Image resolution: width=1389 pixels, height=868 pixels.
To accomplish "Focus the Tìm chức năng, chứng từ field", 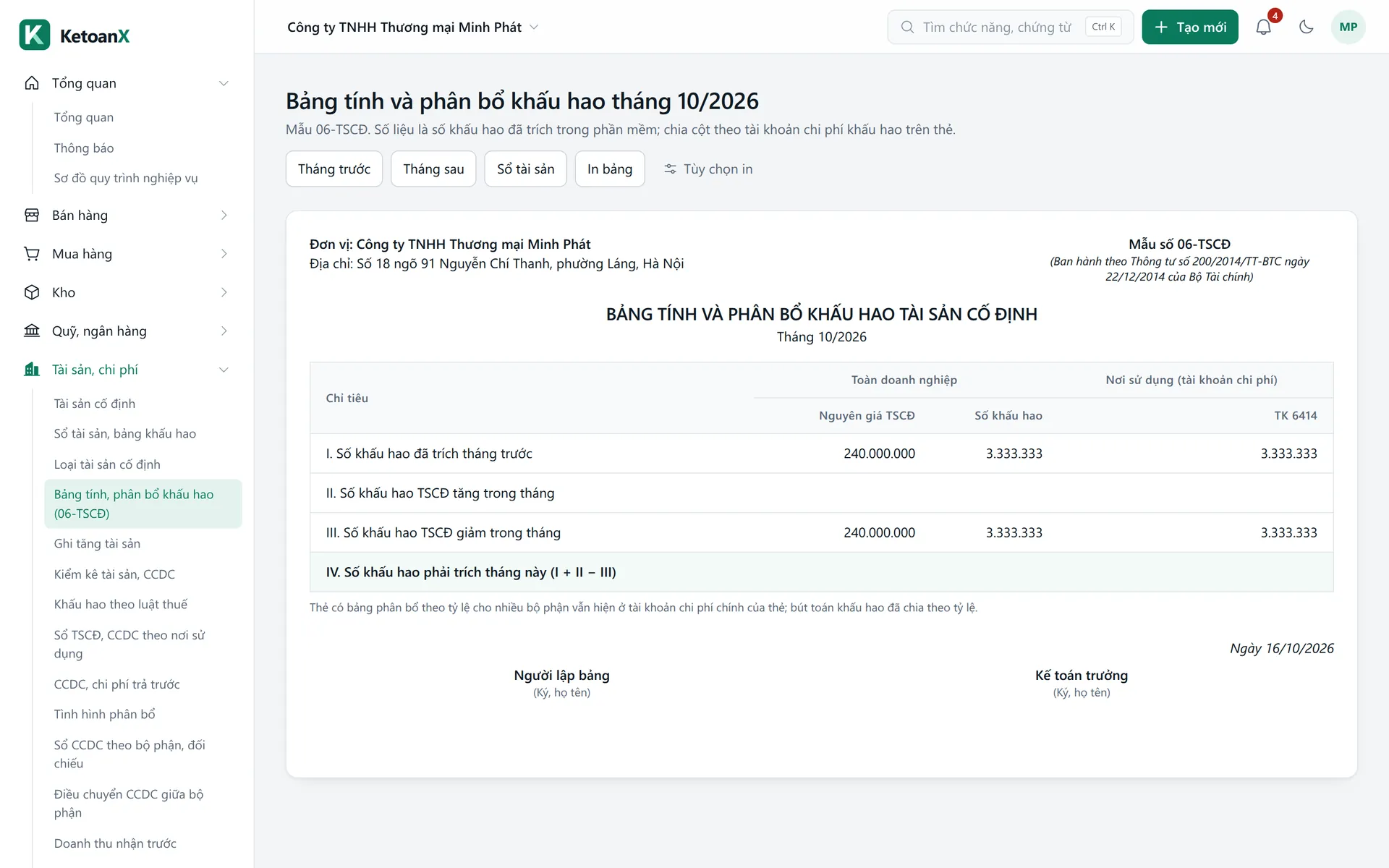I will 1011,27.
